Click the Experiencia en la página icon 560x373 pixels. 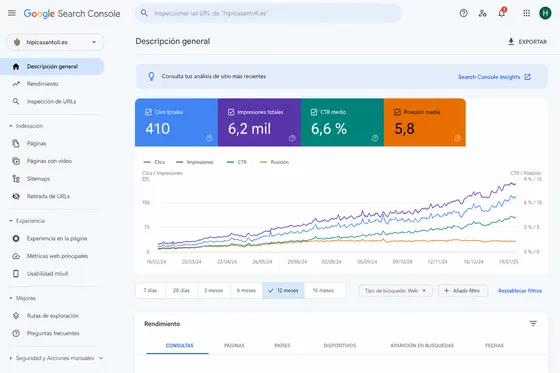tap(16, 238)
